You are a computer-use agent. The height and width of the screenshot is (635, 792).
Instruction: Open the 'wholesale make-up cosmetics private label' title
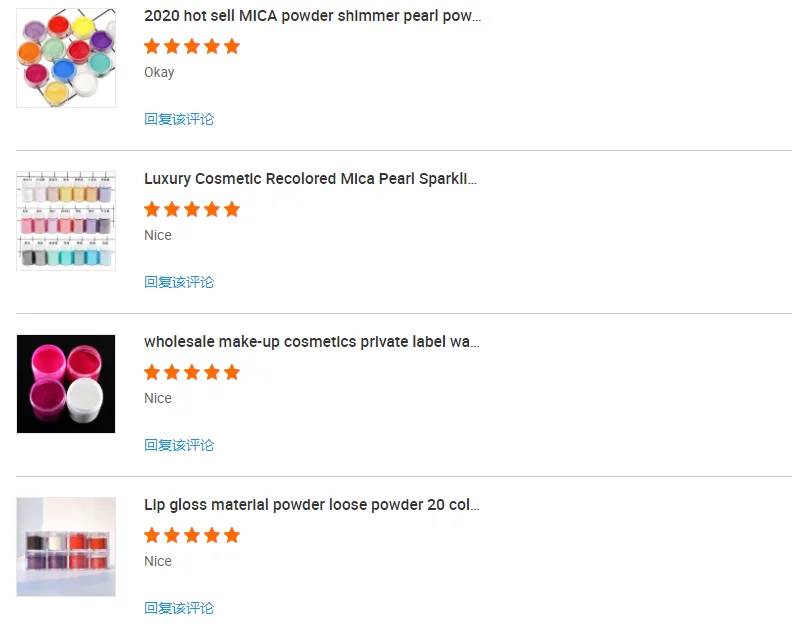click(311, 342)
